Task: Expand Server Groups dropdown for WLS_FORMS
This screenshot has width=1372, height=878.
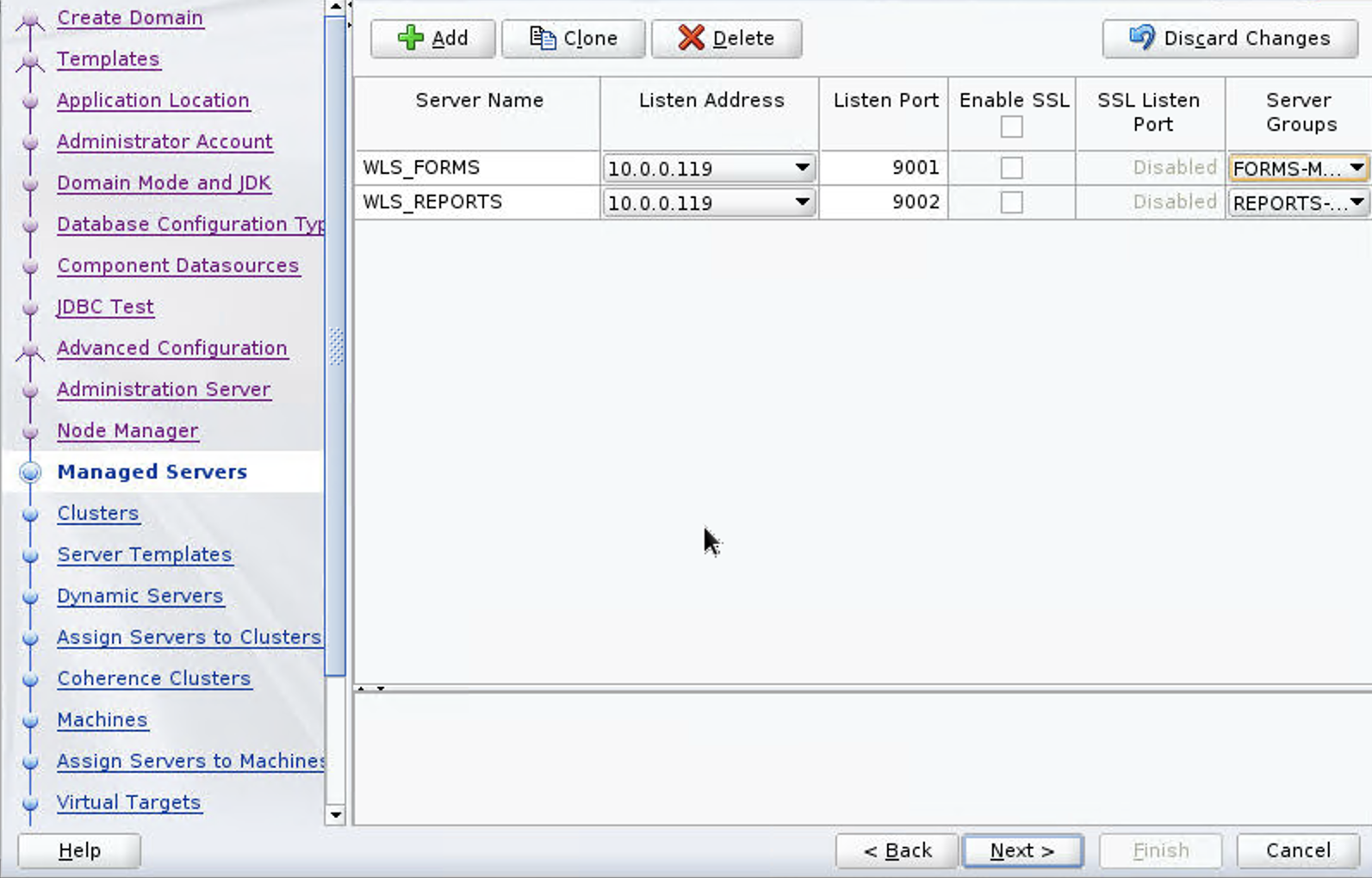Action: coord(1356,168)
